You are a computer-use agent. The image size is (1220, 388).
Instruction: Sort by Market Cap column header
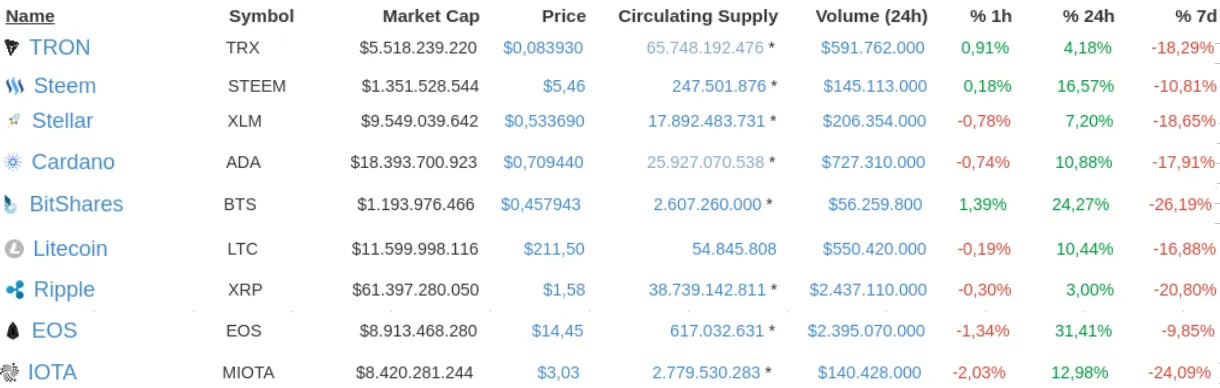[431, 16]
